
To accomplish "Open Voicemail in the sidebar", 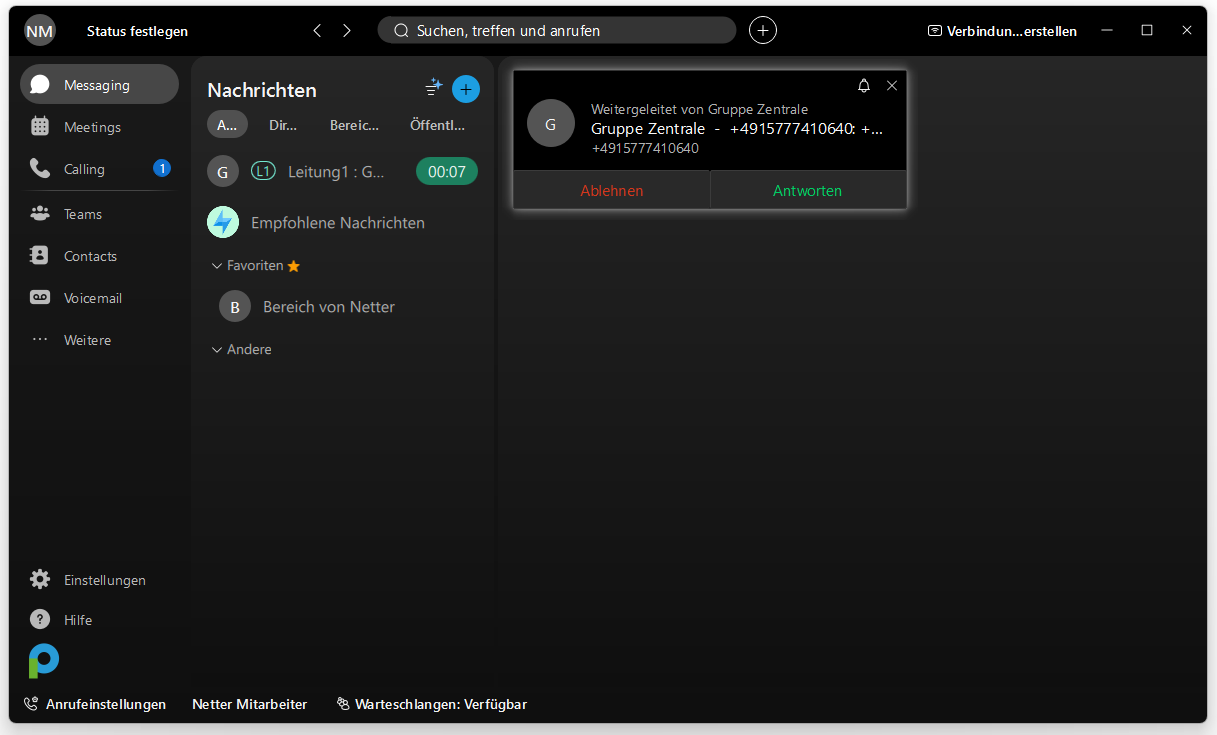I will tap(92, 298).
